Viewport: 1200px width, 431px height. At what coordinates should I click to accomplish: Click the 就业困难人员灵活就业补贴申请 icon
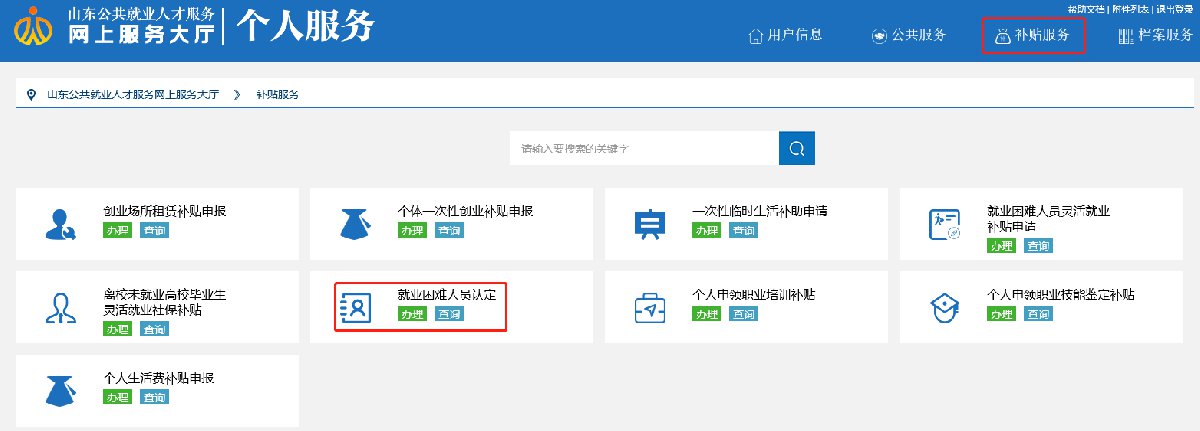(945, 224)
